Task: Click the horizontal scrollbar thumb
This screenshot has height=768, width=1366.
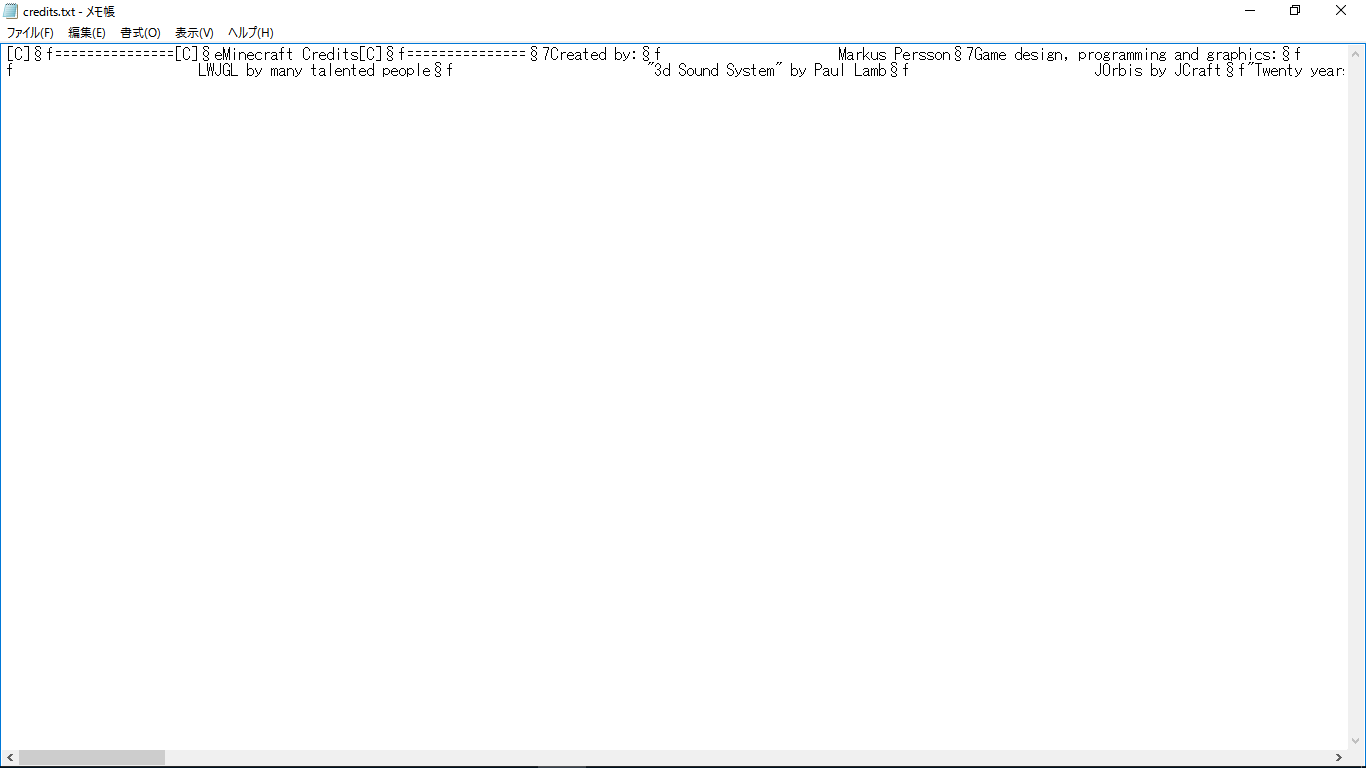Action: 92,758
